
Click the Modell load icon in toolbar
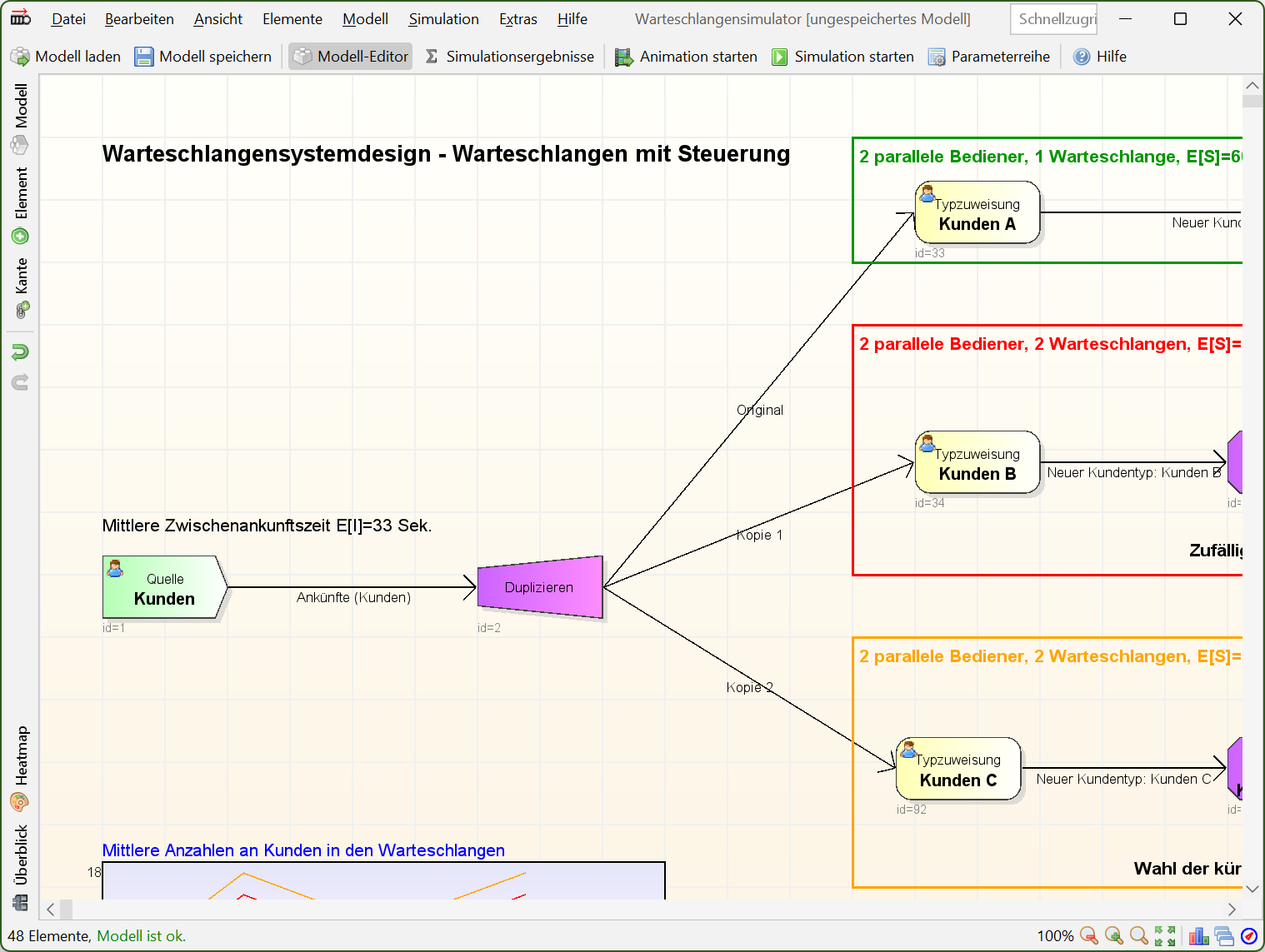coord(20,57)
